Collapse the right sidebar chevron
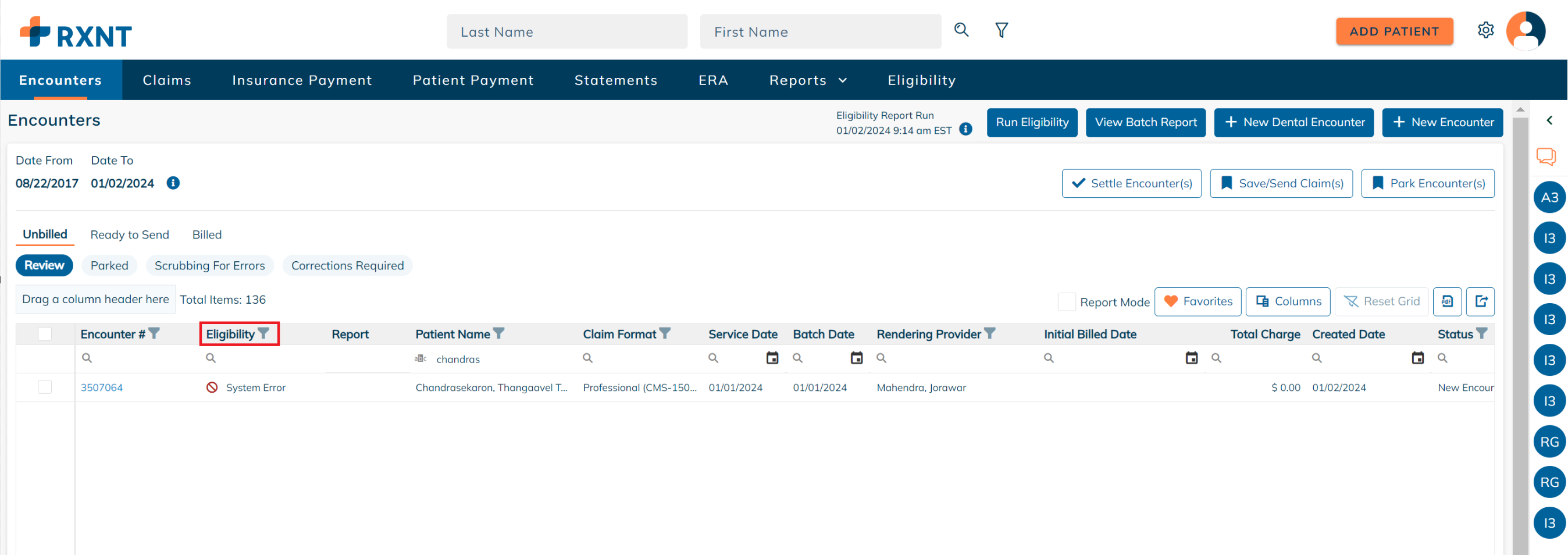This screenshot has height=555, width=1568. (x=1549, y=120)
